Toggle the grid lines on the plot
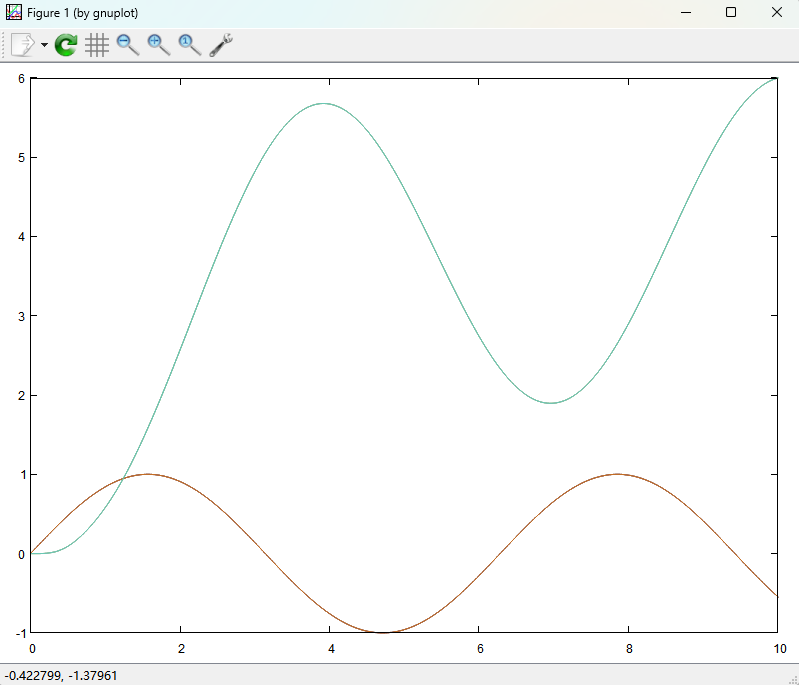Image resolution: width=799 pixels, height=685 pixels. tap(97, 45)
